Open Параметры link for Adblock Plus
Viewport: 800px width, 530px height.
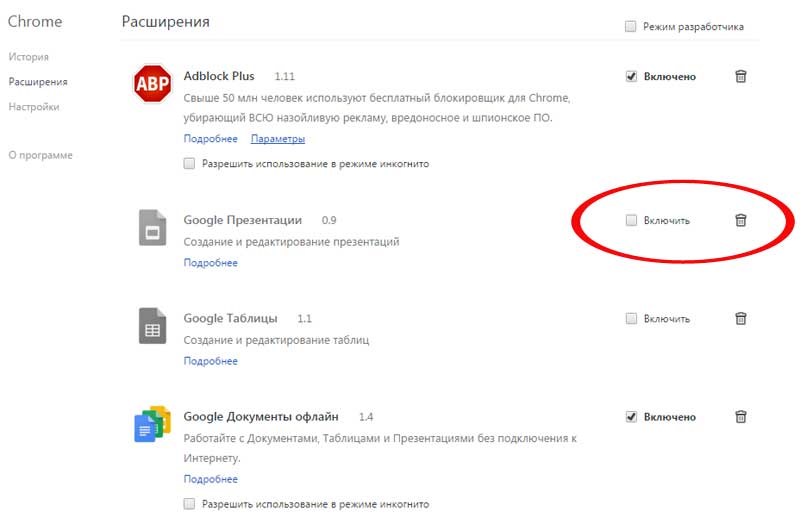tap(278, 139)
